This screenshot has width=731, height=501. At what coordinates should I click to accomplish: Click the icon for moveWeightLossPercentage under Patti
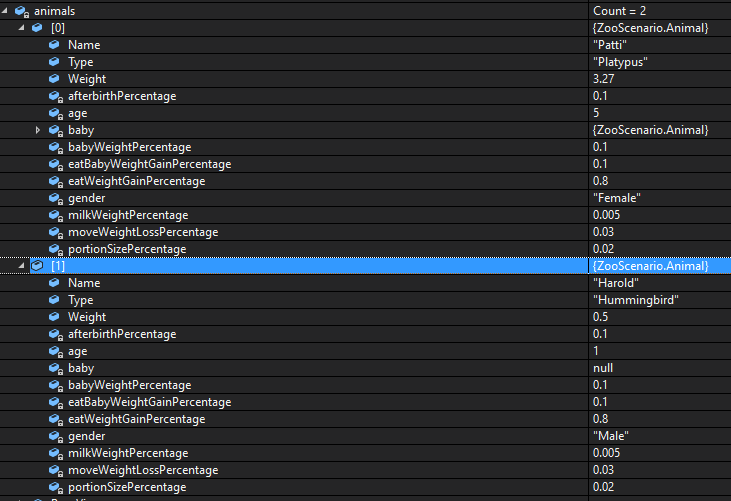point(56,233)
